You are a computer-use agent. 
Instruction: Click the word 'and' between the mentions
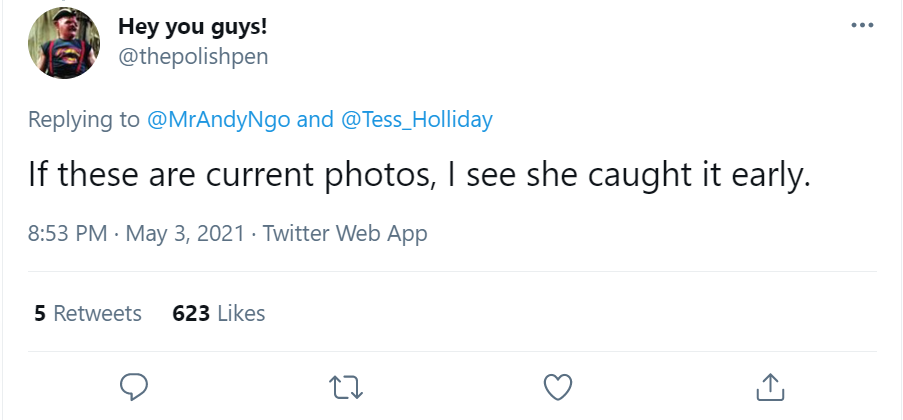click(315, 120)
